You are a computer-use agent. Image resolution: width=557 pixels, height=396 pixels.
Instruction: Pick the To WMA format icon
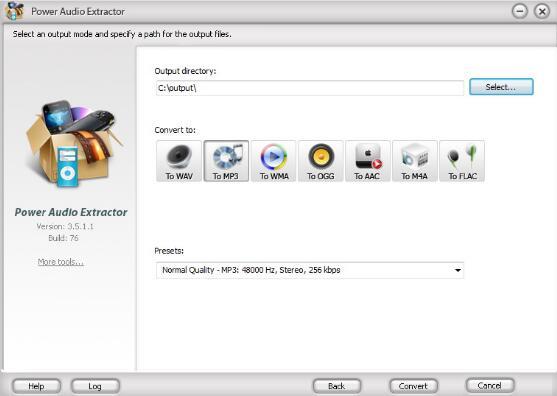click(x=274, y=161)
